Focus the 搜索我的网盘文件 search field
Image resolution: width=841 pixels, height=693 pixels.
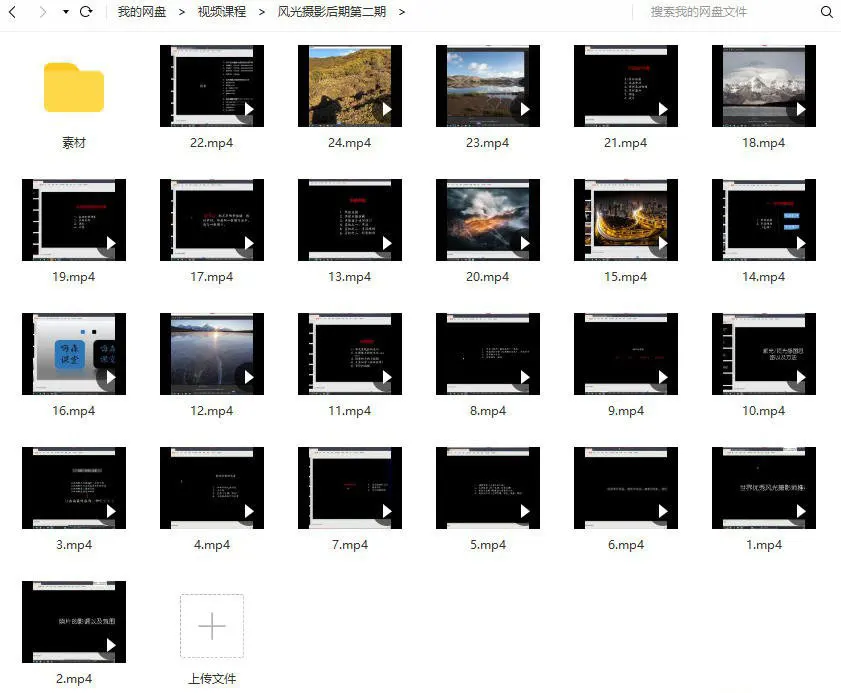(x=720, y=12)
